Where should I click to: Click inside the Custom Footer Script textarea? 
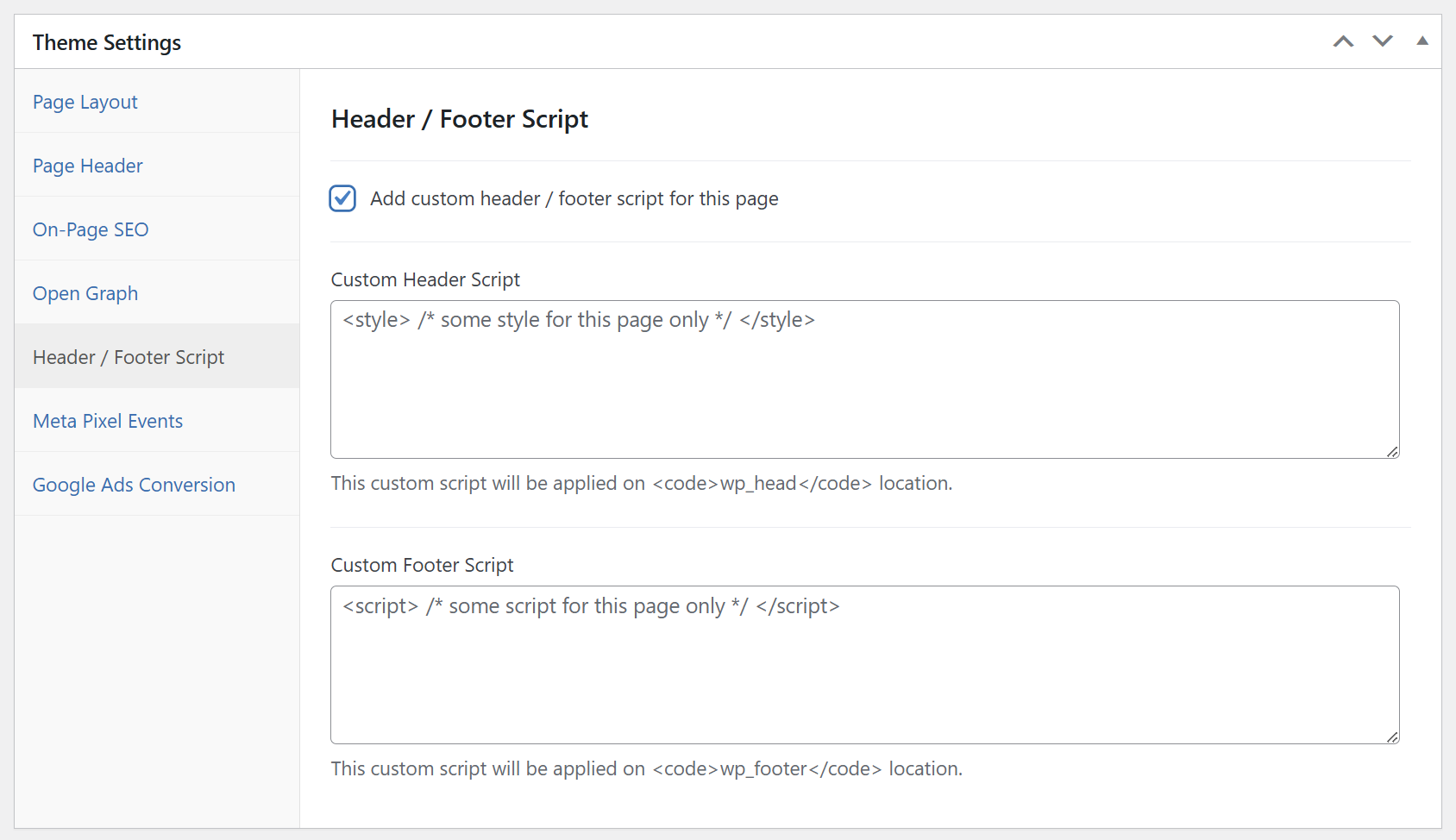coord(863,666)
